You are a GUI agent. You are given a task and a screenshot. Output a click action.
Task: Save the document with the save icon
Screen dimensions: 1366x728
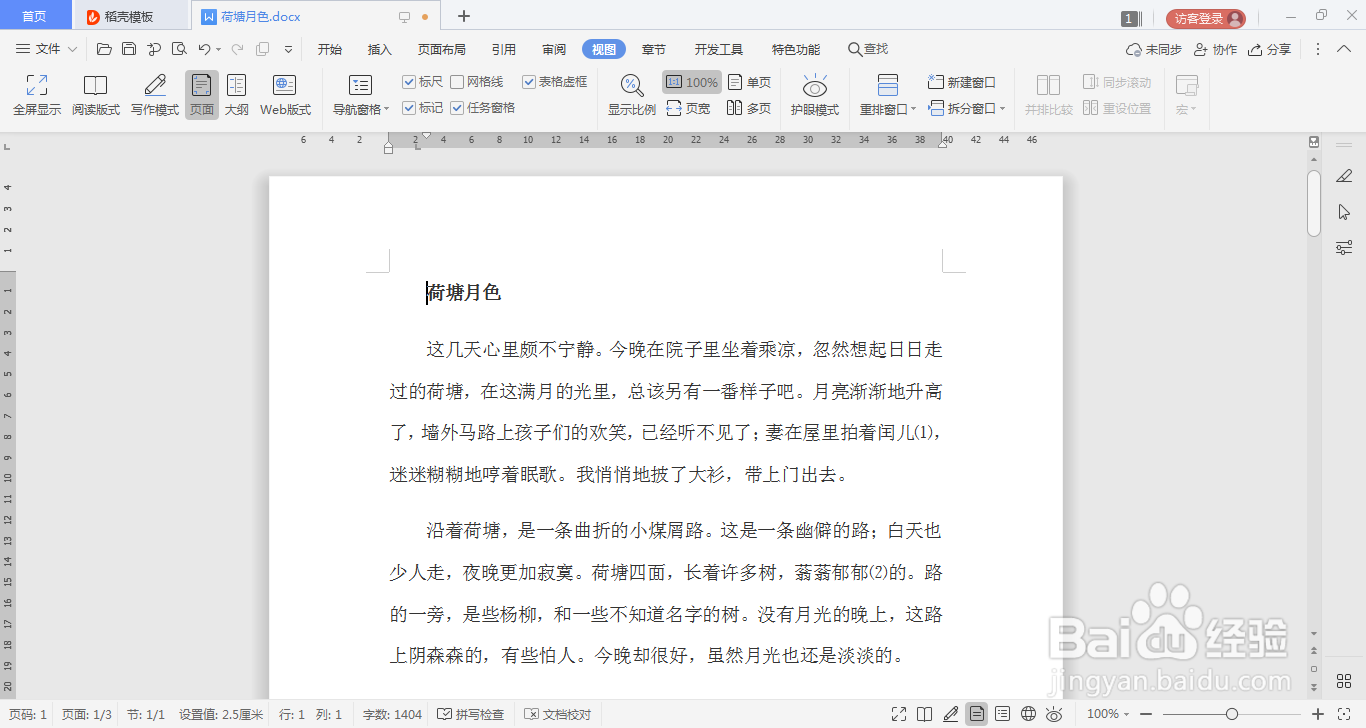tap(129, 49)
